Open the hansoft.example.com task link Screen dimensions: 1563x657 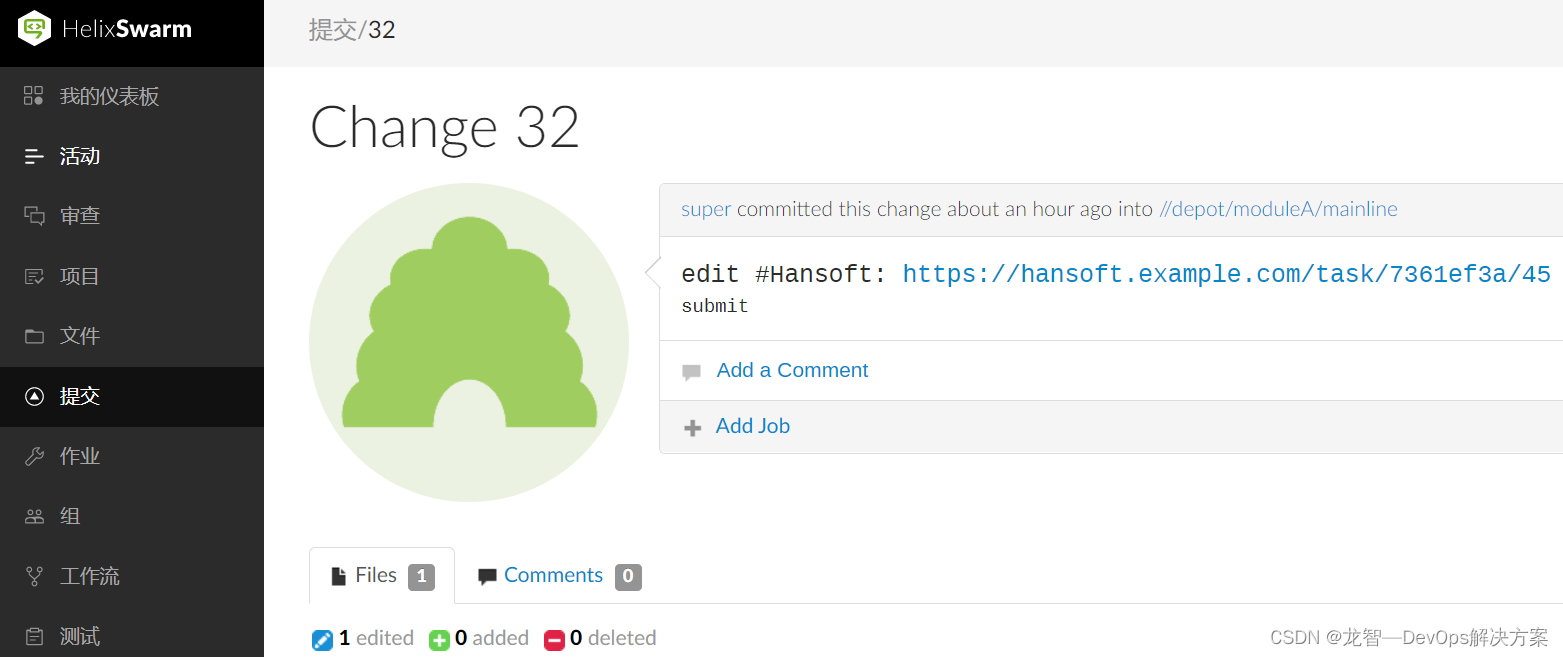coord(1227,274)
